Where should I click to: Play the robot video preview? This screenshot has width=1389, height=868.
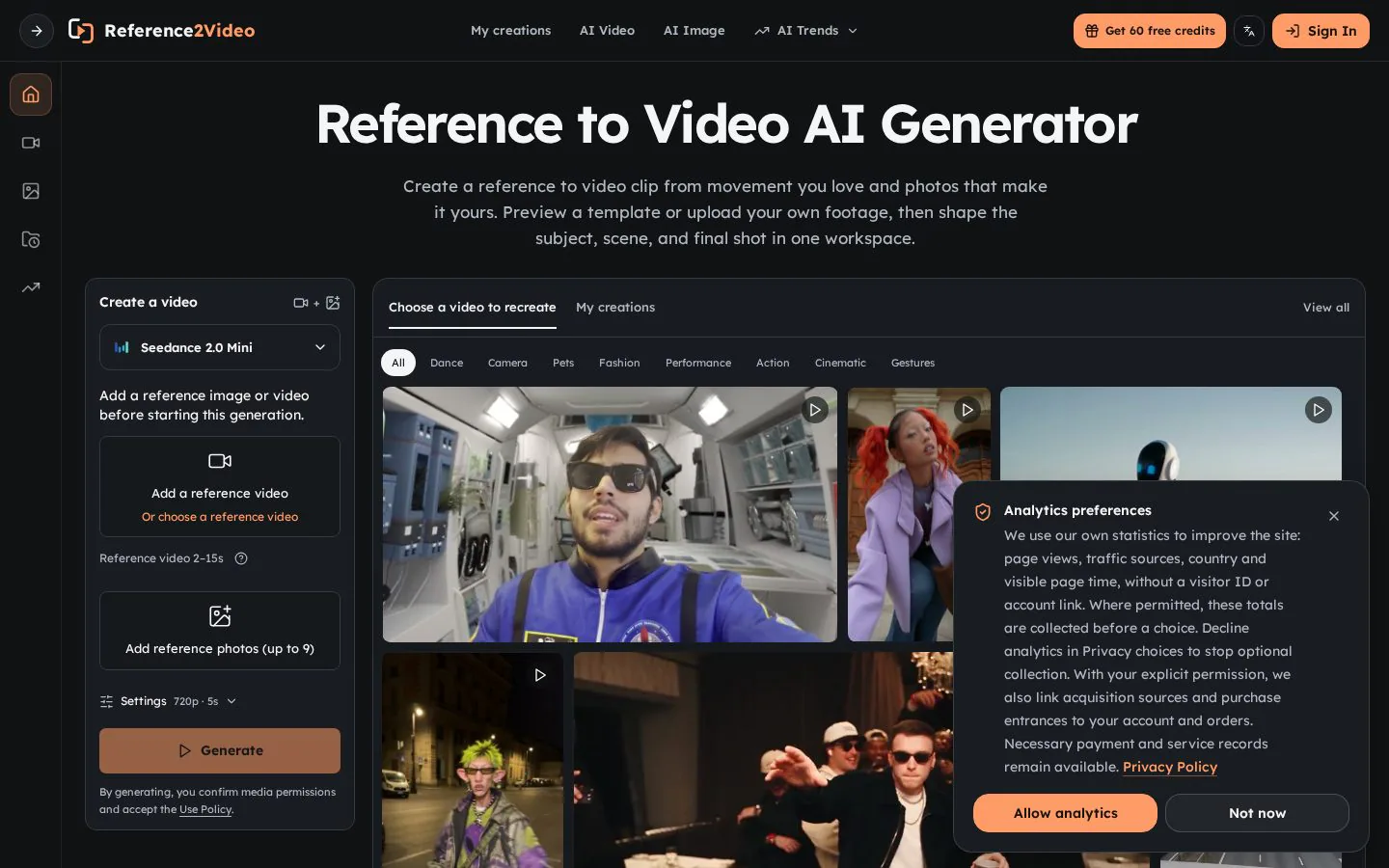click(1318, 410)
